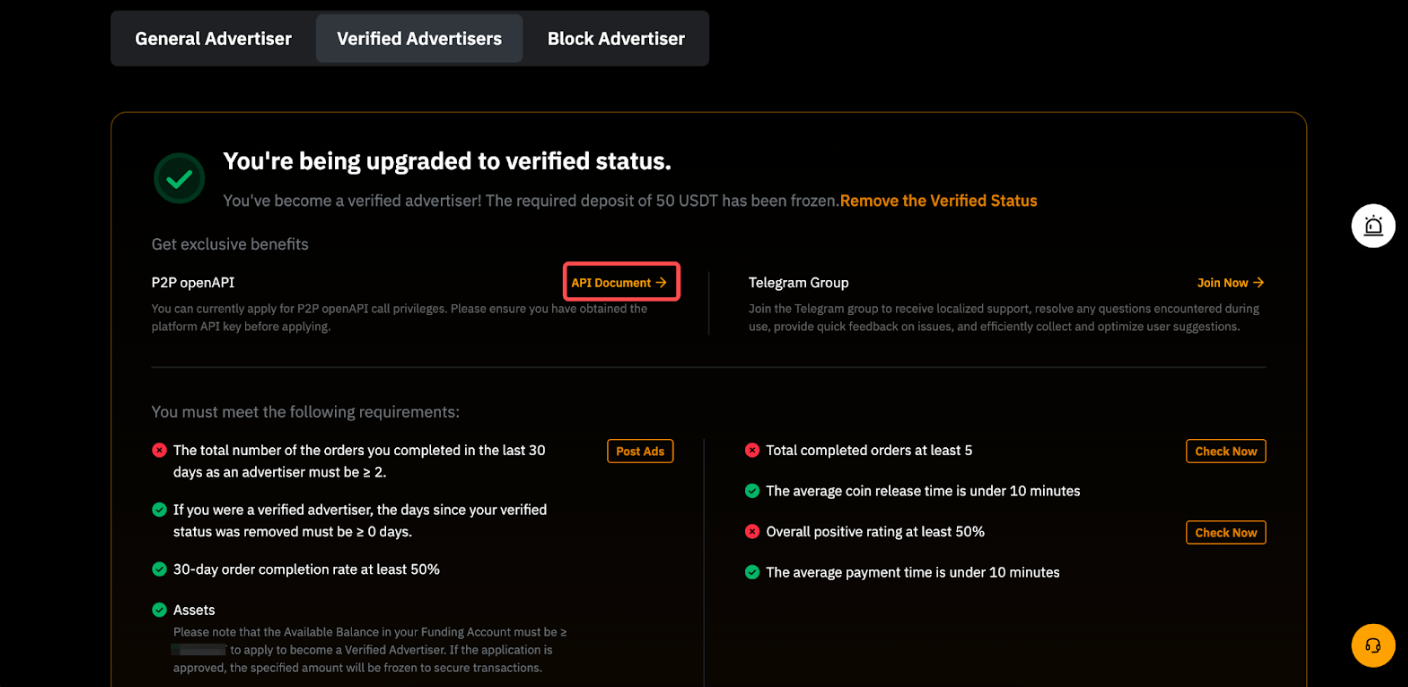Click the large green verified checkmark icon
This screenshot has width=1408, height=687.
pyautogui.click(x=180, y=179)
